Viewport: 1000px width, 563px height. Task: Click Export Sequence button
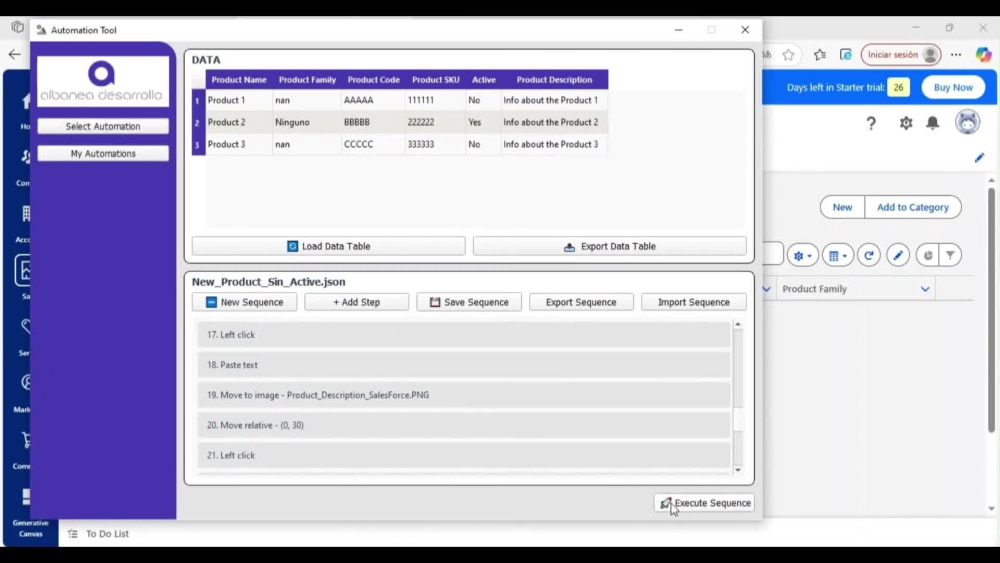tap(581, 302)
